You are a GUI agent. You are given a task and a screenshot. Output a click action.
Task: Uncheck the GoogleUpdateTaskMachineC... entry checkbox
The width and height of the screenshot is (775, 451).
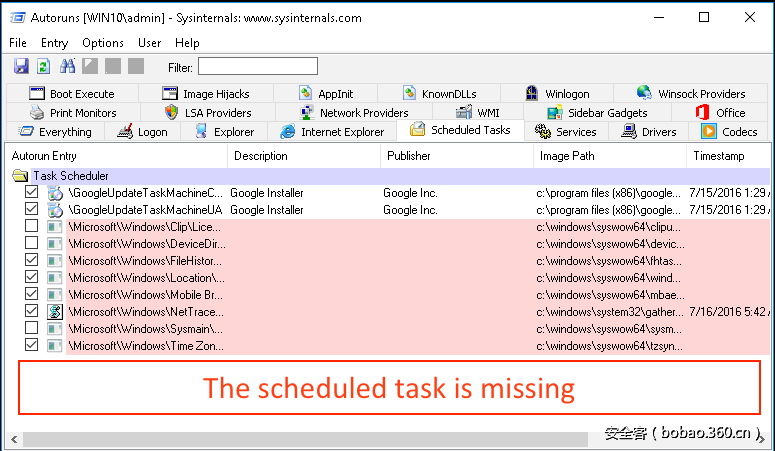32,193
